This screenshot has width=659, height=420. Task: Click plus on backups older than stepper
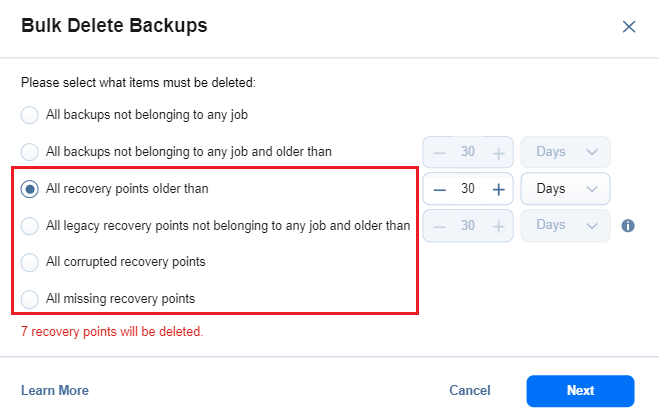499,152
